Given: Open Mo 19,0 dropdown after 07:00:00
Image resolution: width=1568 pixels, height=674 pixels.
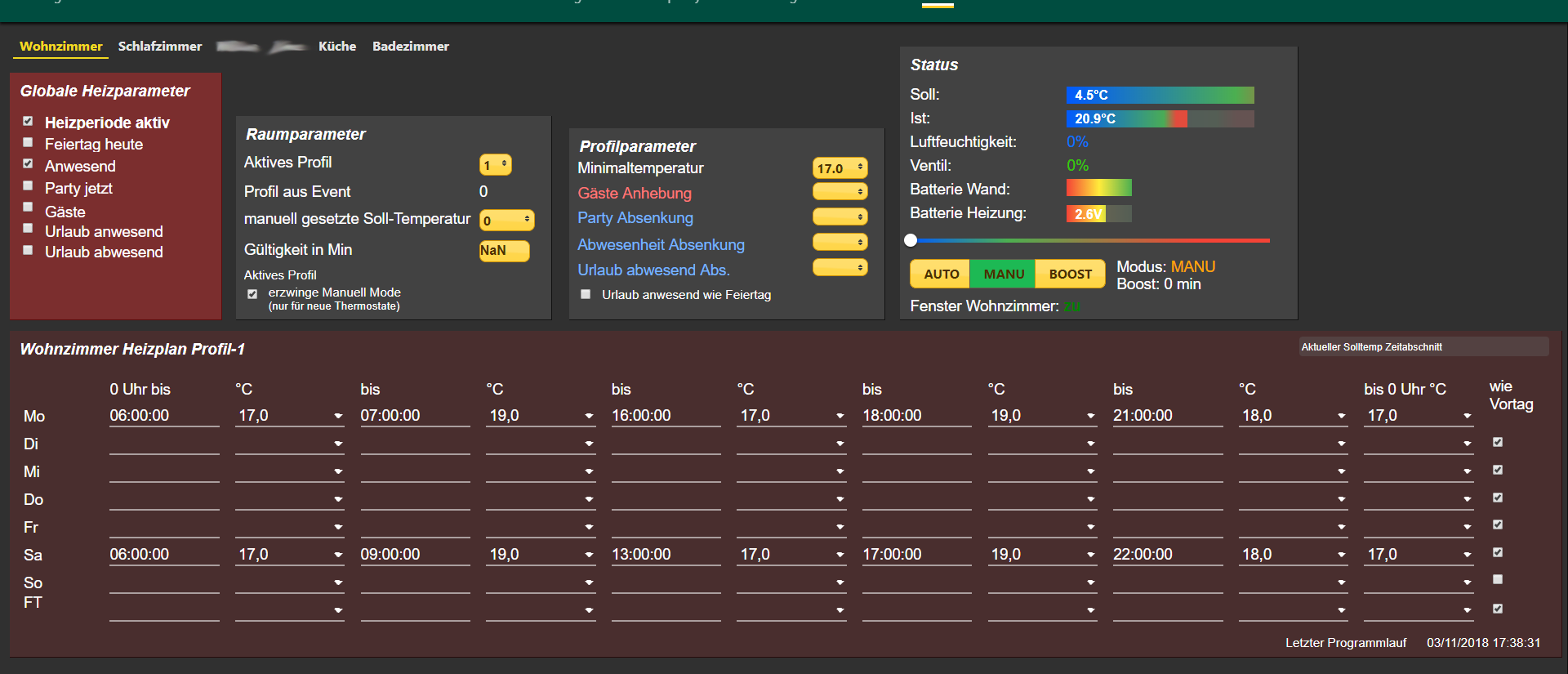Looking at the screenshot, I should tap(541, 416).
